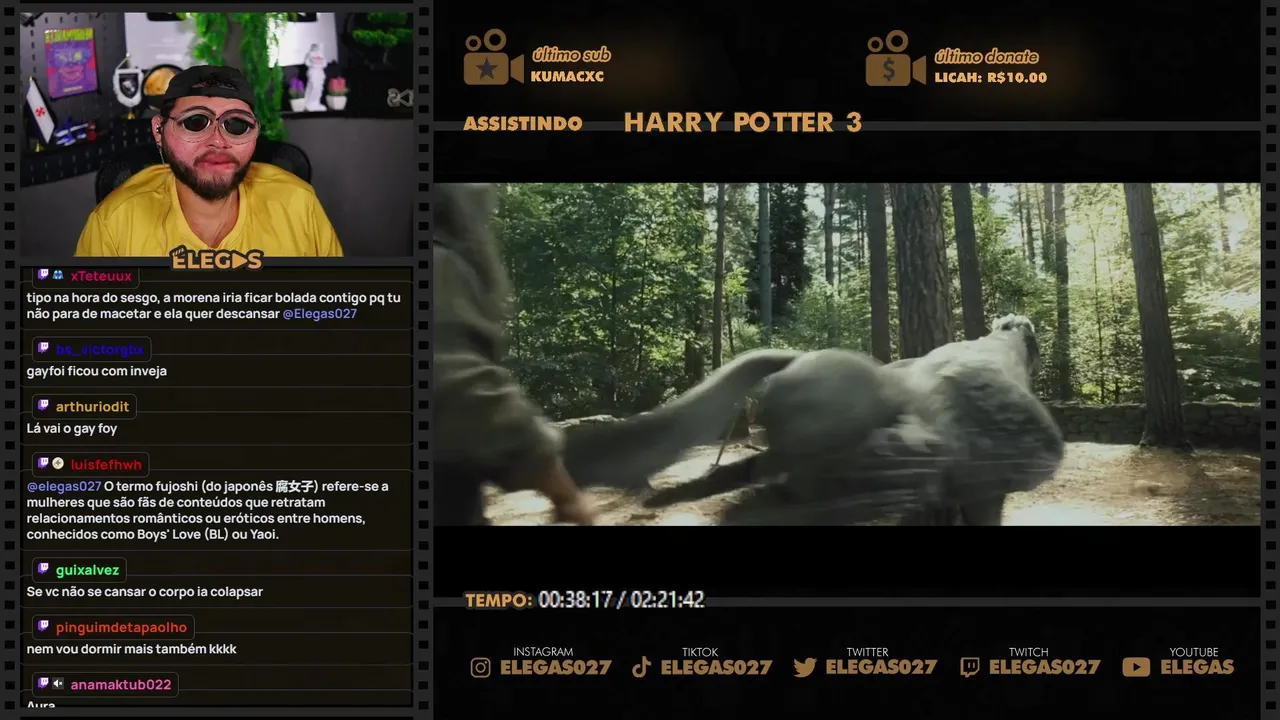The width and height of the screenshot is (1280, 720).
Task: Click the speaker badge beside anamaktub022
Action: (x=58, y=684)
